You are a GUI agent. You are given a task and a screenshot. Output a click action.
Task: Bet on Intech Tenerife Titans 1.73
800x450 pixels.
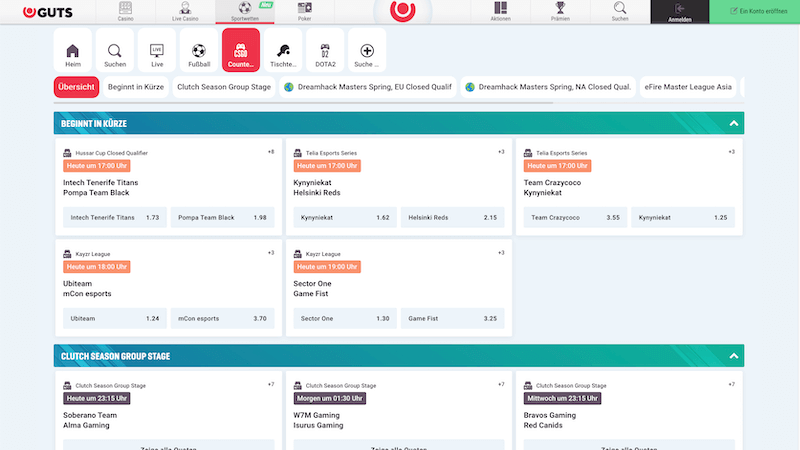(x=115, y=217)
